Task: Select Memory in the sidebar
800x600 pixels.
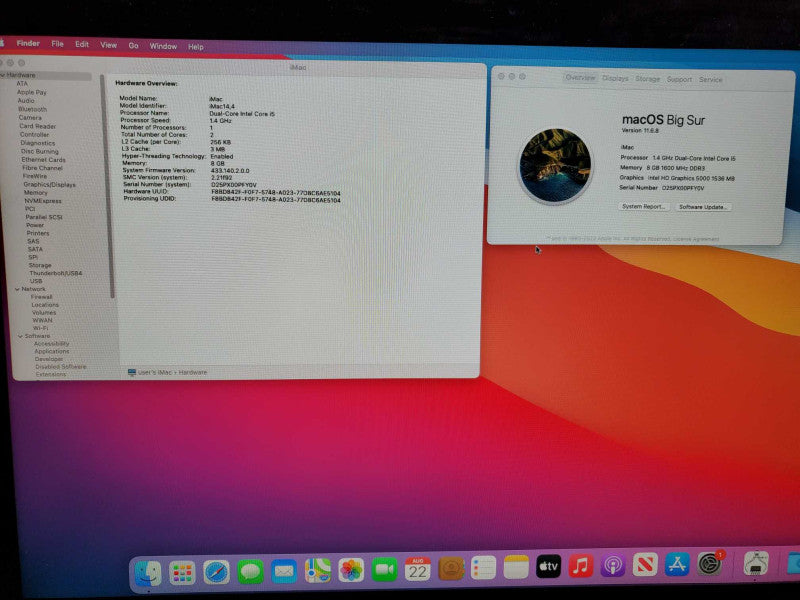Action: [36, 192]
